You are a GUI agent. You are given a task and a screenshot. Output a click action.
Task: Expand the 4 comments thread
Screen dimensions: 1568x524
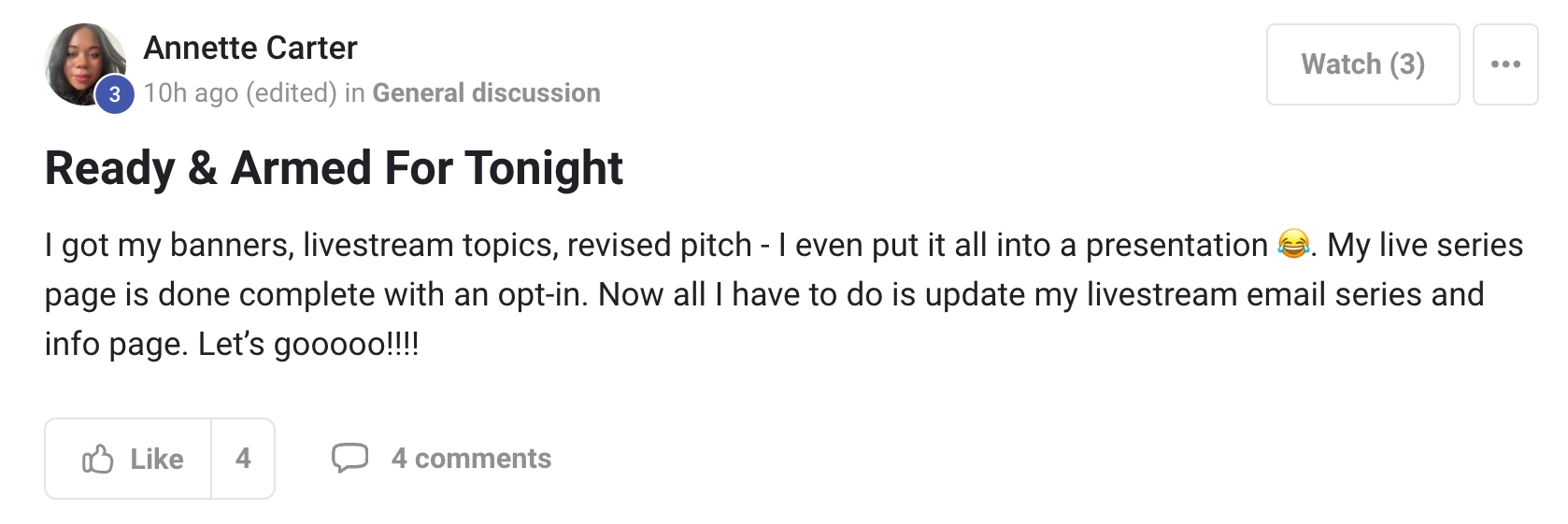471,459
